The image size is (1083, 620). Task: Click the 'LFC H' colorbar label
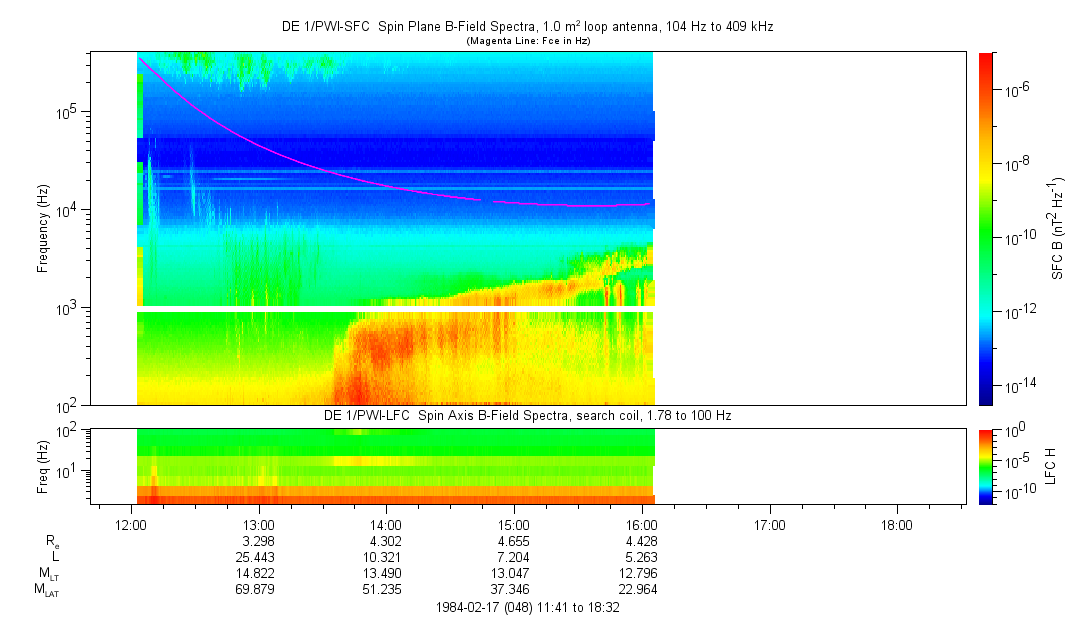[1051, 466]
